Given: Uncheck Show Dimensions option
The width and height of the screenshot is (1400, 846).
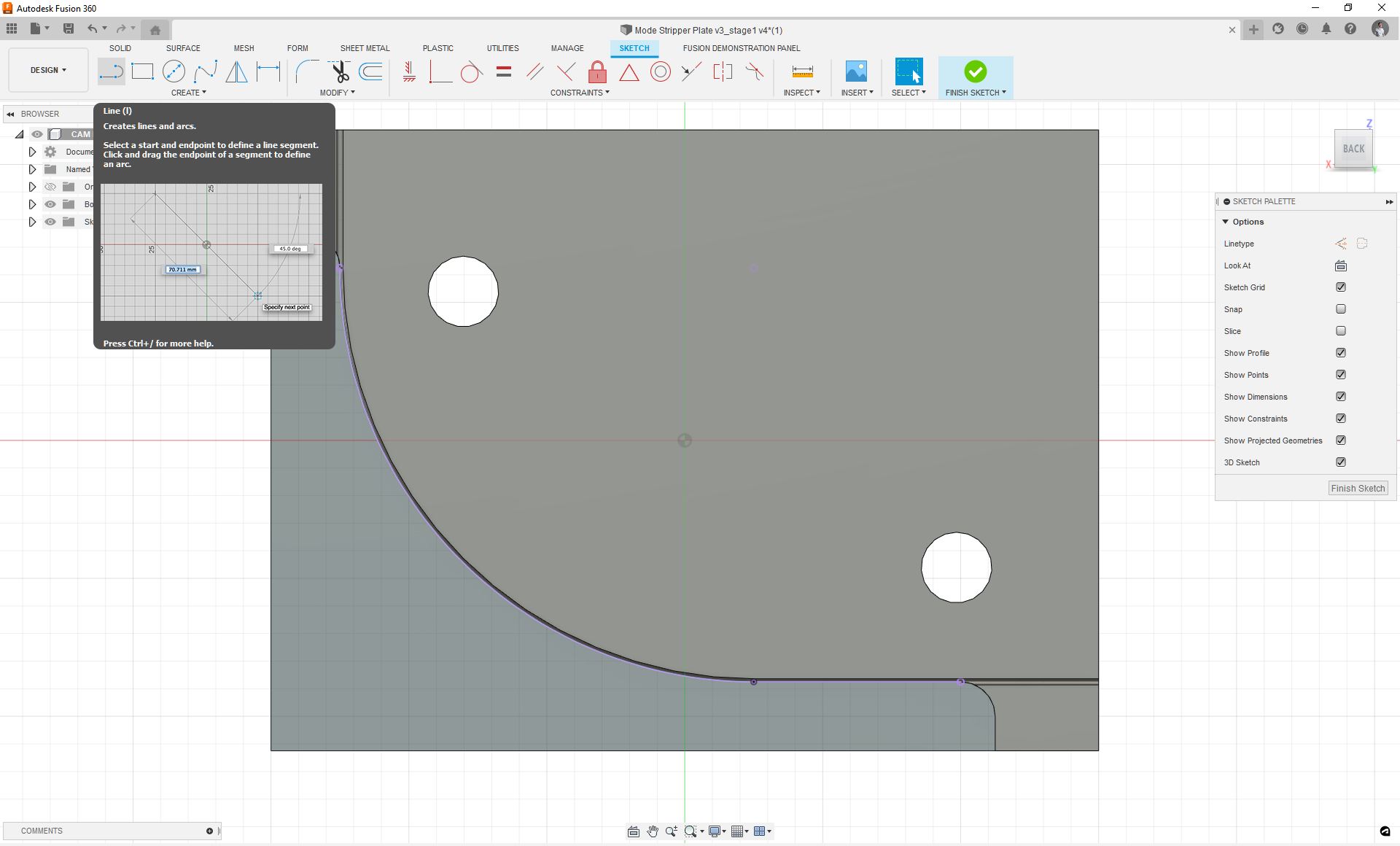Looking at the screenshot, I should [1340, 397].
